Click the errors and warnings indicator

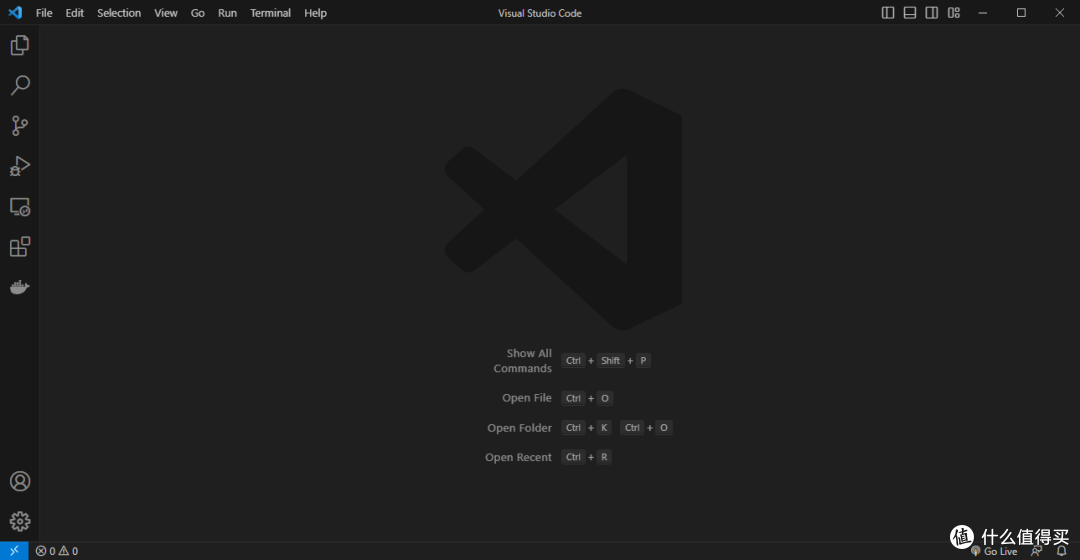(57, 551)
